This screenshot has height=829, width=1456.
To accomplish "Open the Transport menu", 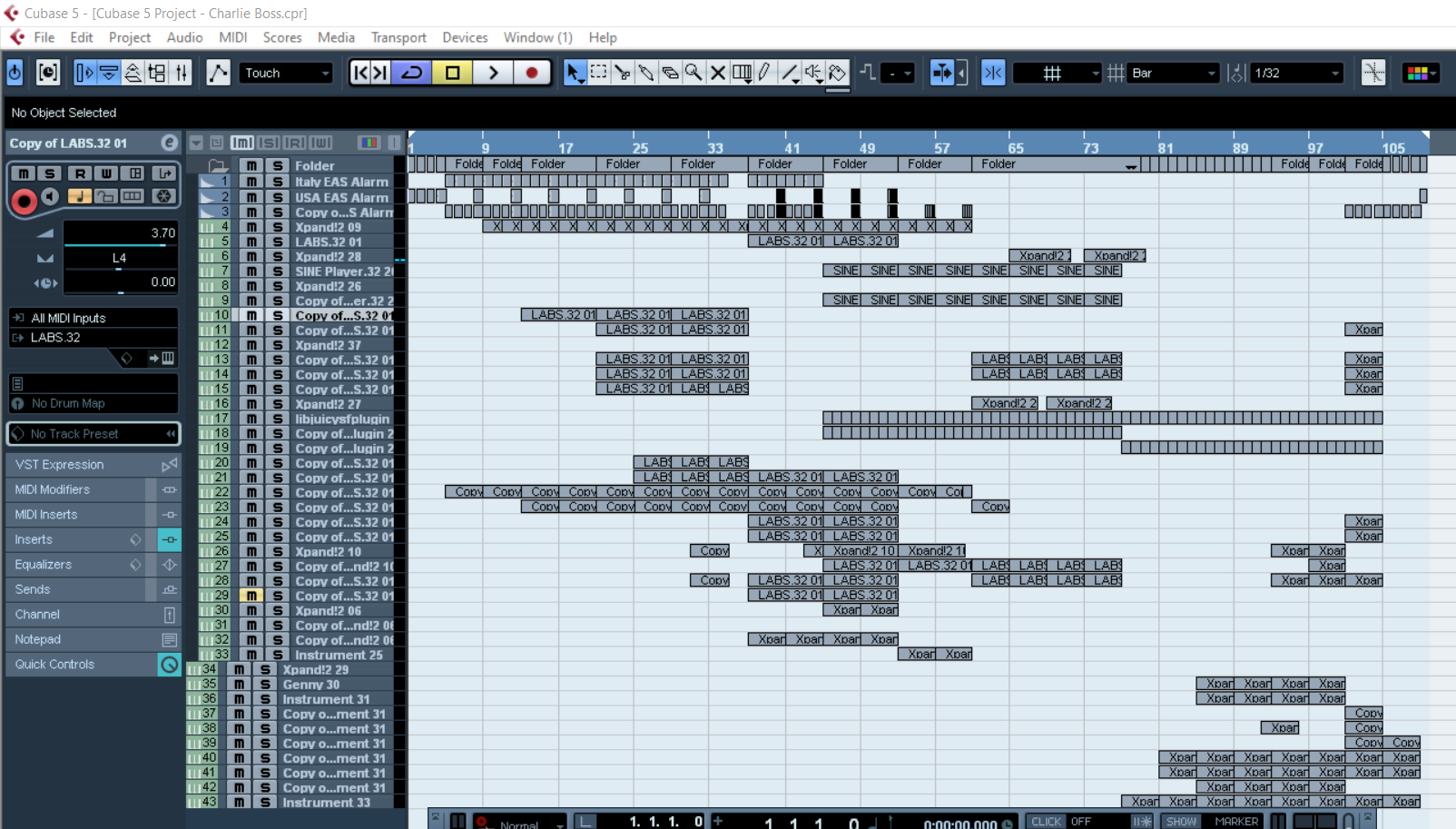I will (x=398, y=37).
